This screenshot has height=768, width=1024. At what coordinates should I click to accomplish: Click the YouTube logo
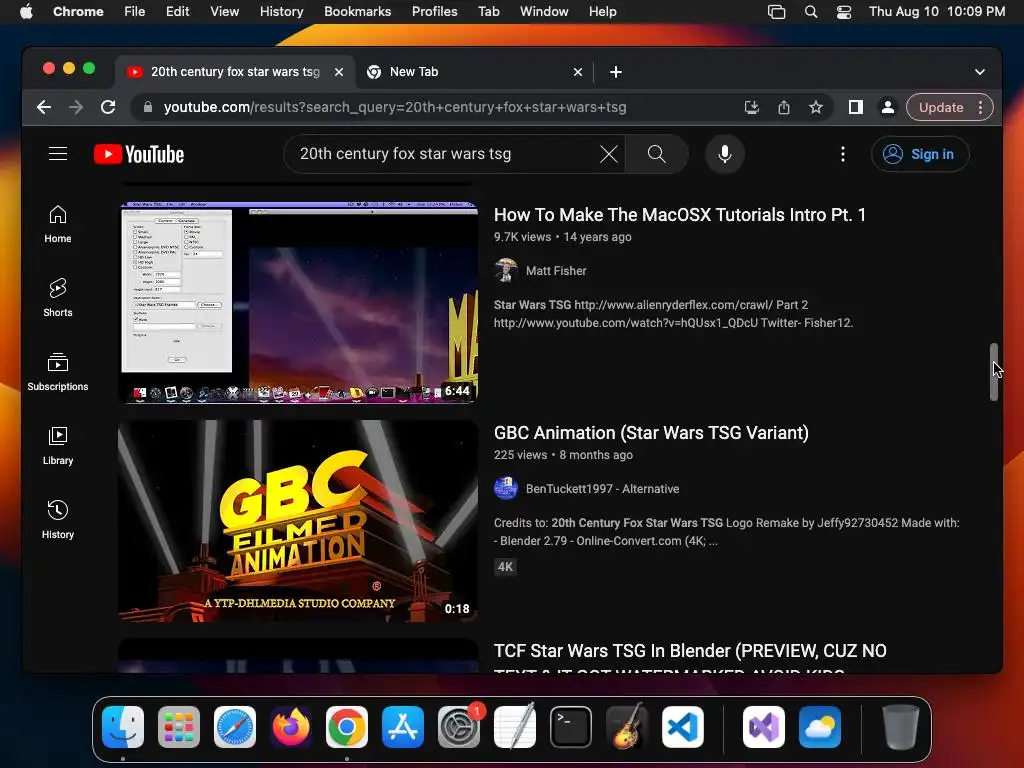(139, 154)
